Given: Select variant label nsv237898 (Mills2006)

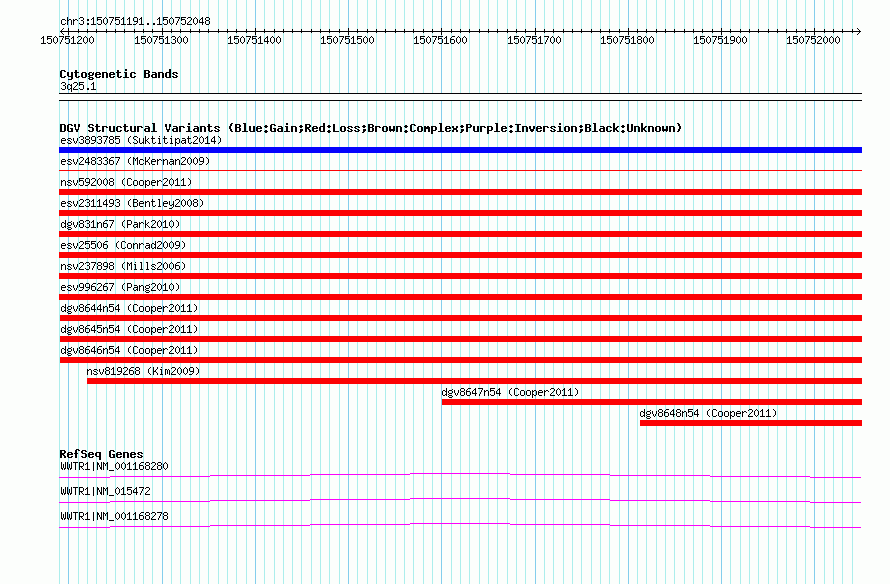Looking at the screenshot, I should [123, 266].
